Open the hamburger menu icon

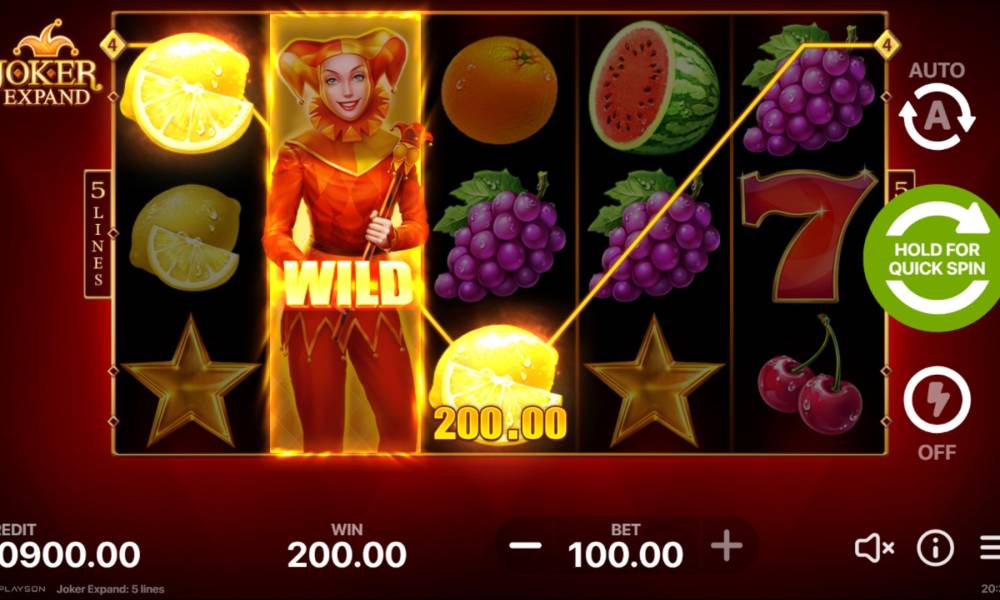990,548
